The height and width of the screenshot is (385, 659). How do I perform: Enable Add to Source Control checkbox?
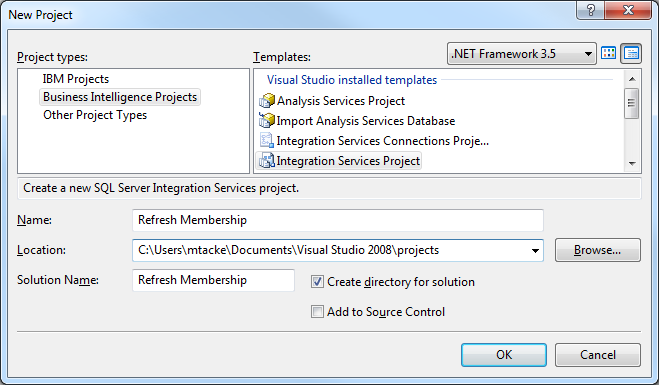point(317,312)
